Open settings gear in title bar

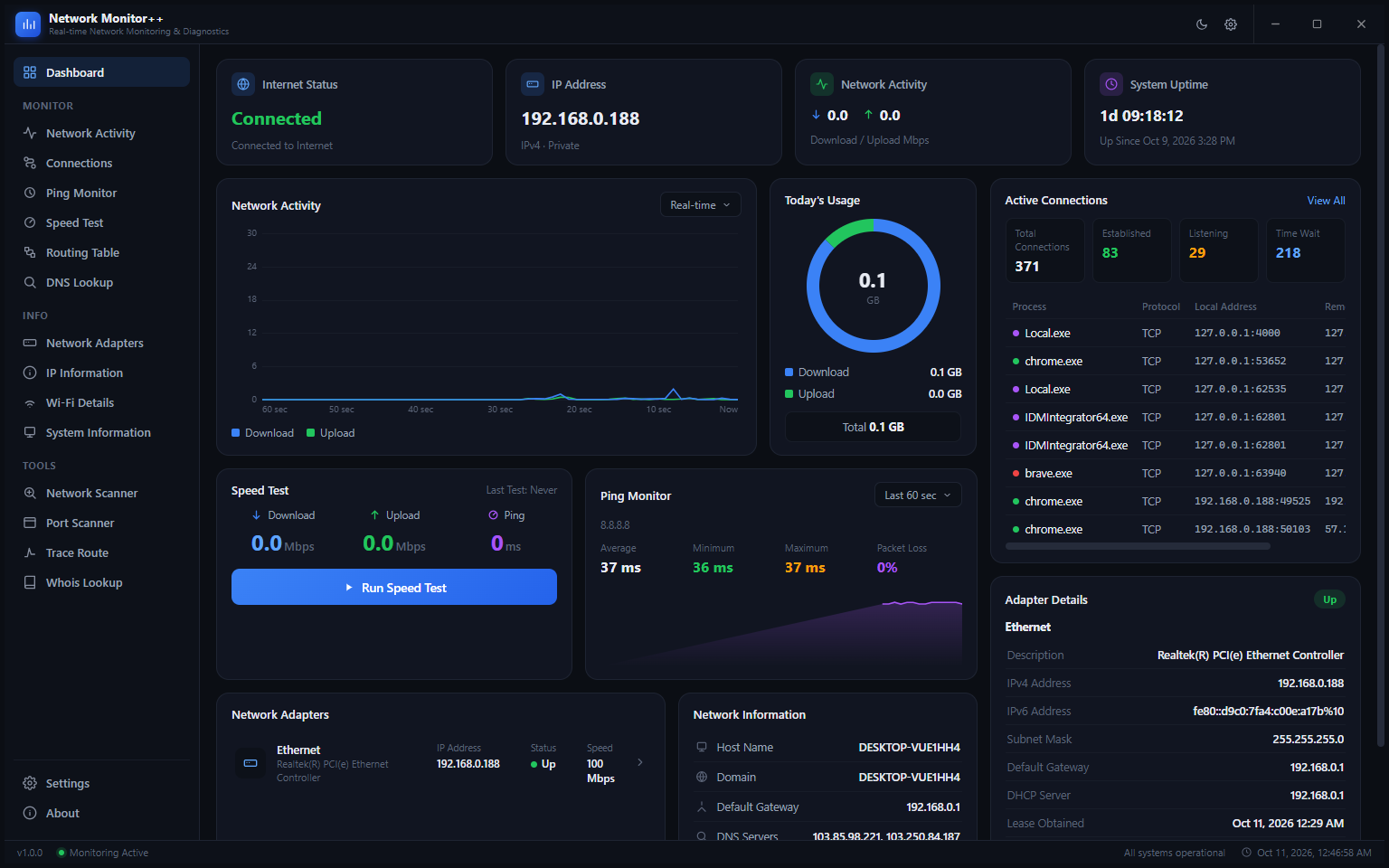pos(1231,24)
